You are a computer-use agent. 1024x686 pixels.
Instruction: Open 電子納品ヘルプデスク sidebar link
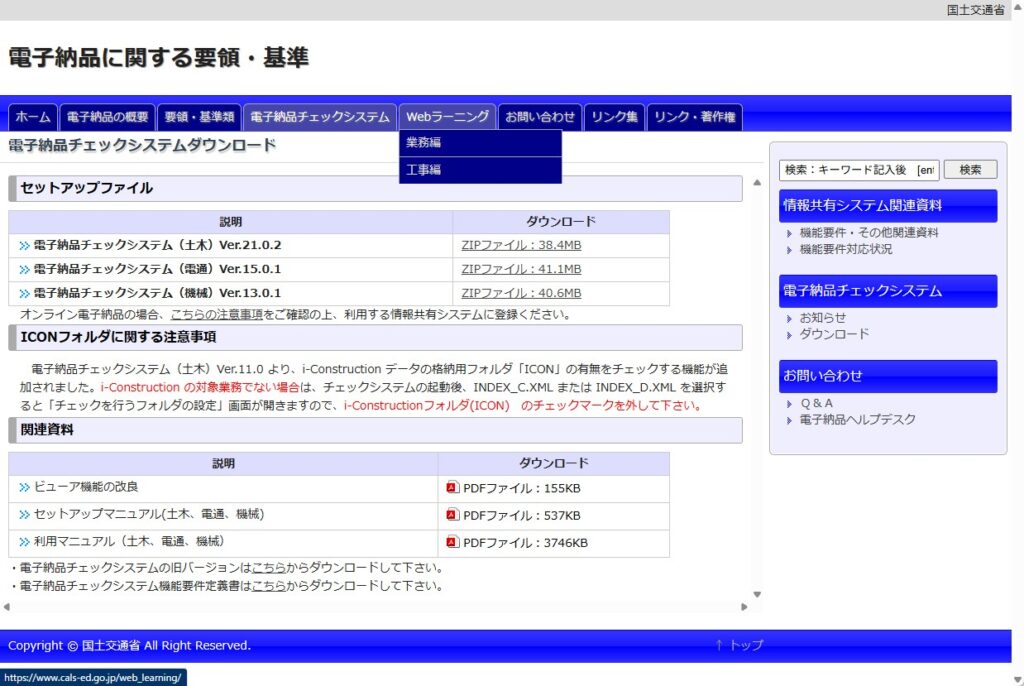click(857, 419)
